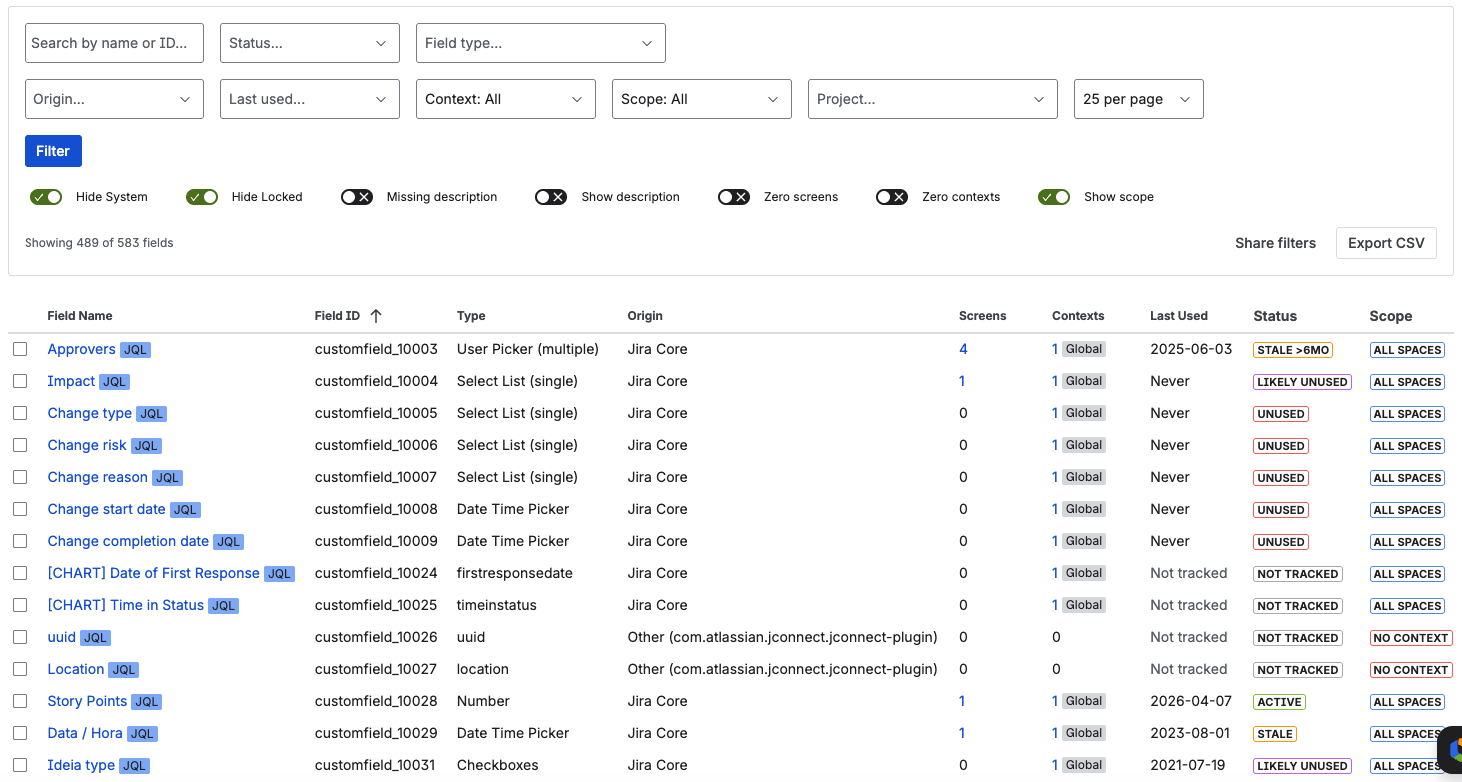Click the JQL badge beside uuid

tap(96, 638)
